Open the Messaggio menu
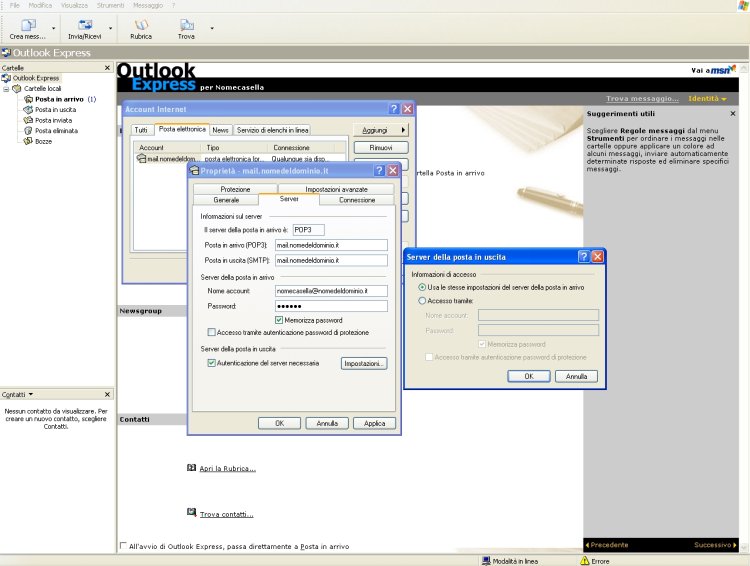 point(148,5)
